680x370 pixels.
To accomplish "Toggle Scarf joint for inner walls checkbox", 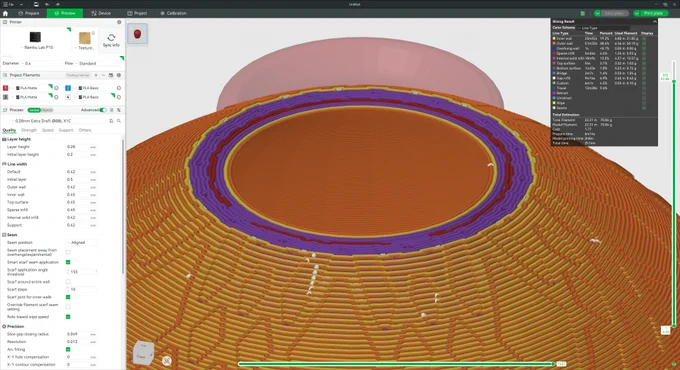I will pos(68,297).
